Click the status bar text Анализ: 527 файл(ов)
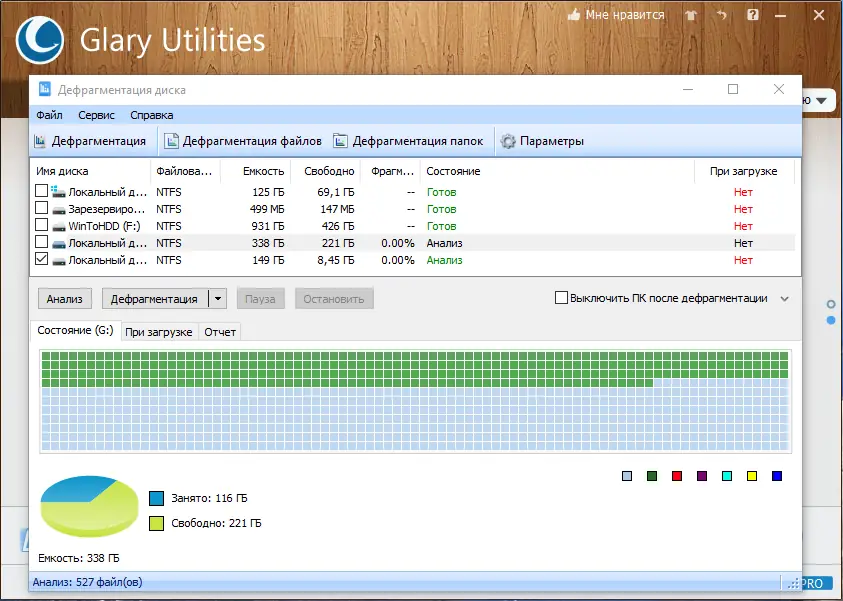Screen dimensions: 843x601 pyautogui.click(x=88, y=582)
